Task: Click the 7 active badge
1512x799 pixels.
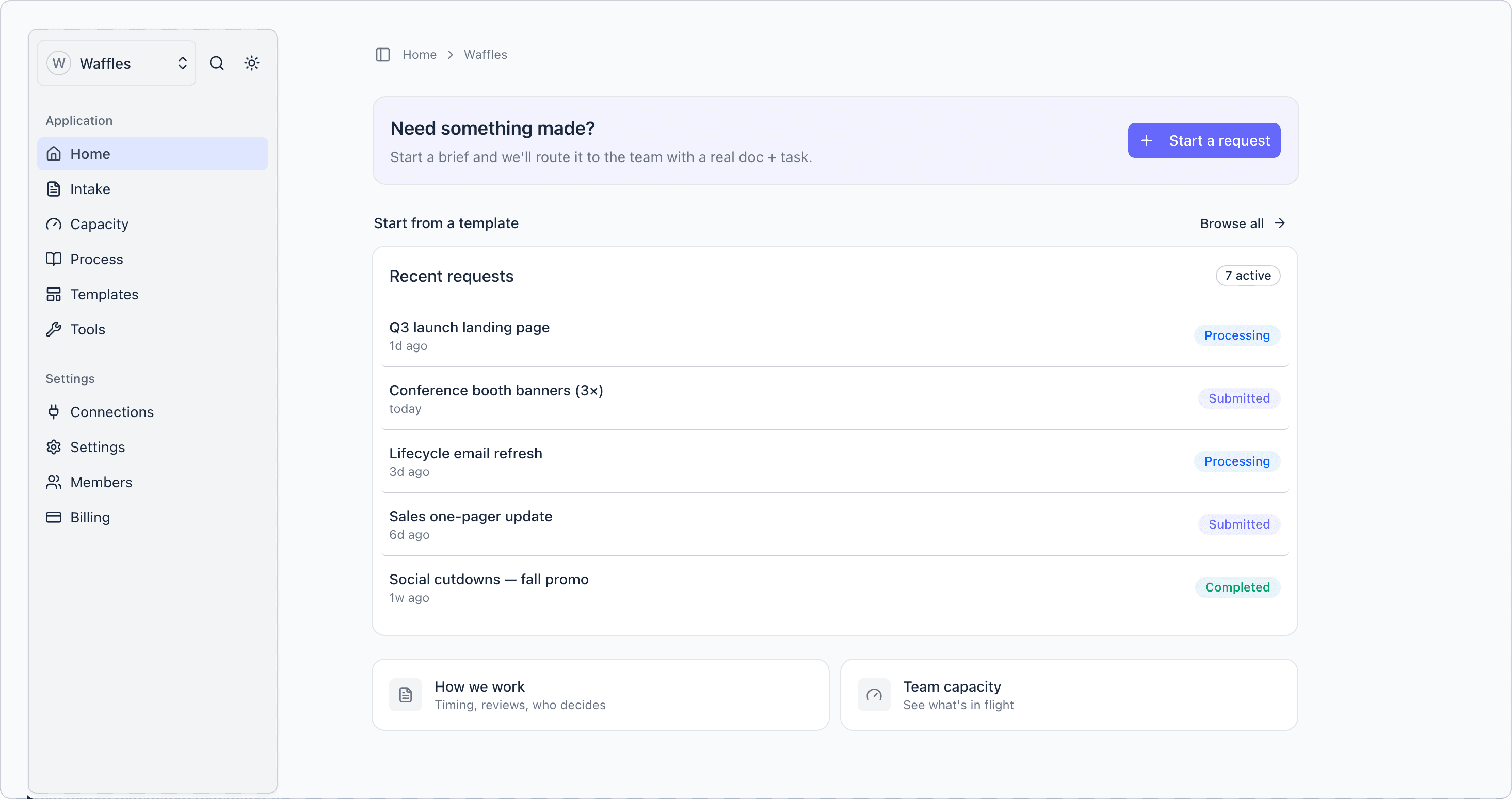Action: 1248,276
